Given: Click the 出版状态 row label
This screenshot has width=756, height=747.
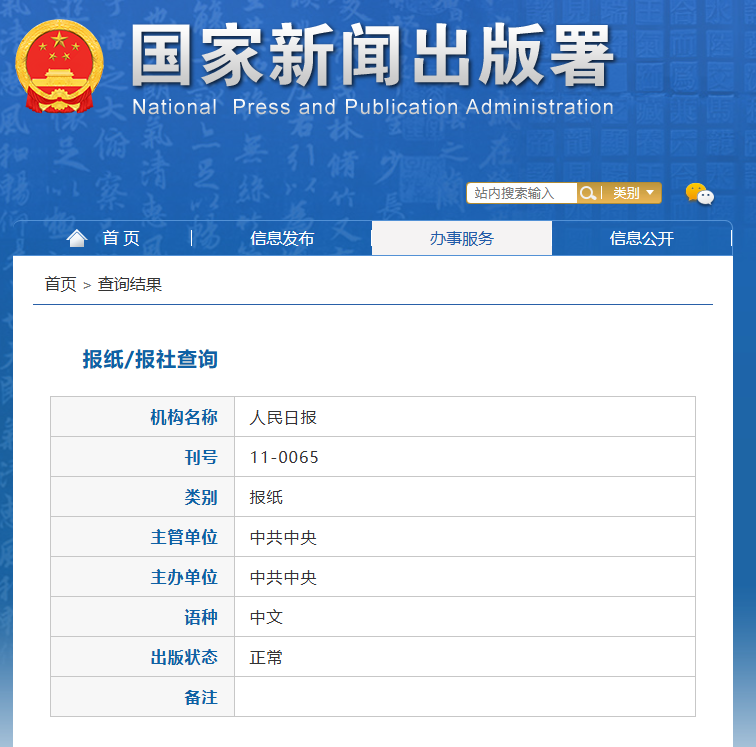Looking at the screenshot, I should pyautogui.click(x=184, y=657).
